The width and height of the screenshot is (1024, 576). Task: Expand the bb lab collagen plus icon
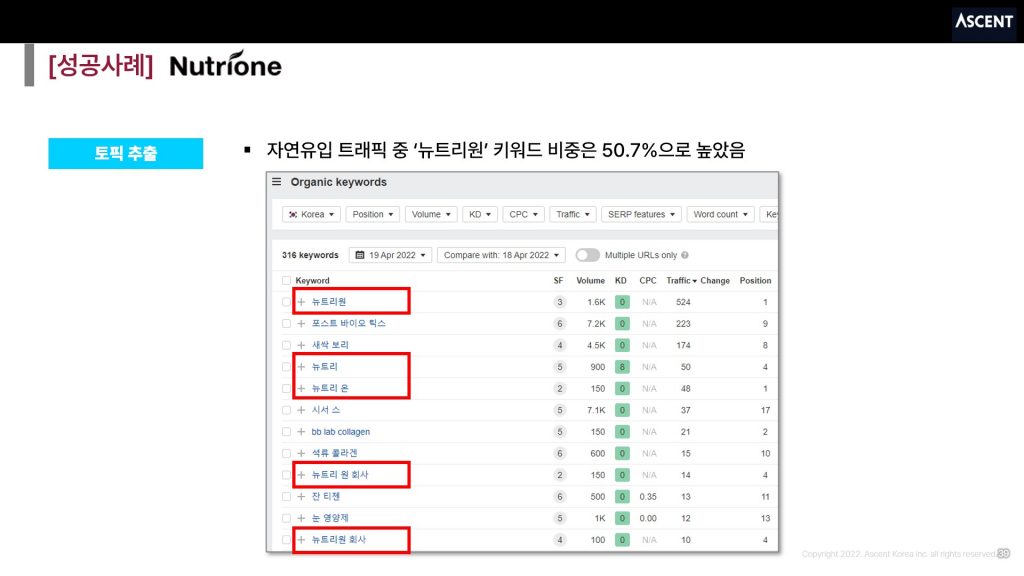tap(301, 432)
